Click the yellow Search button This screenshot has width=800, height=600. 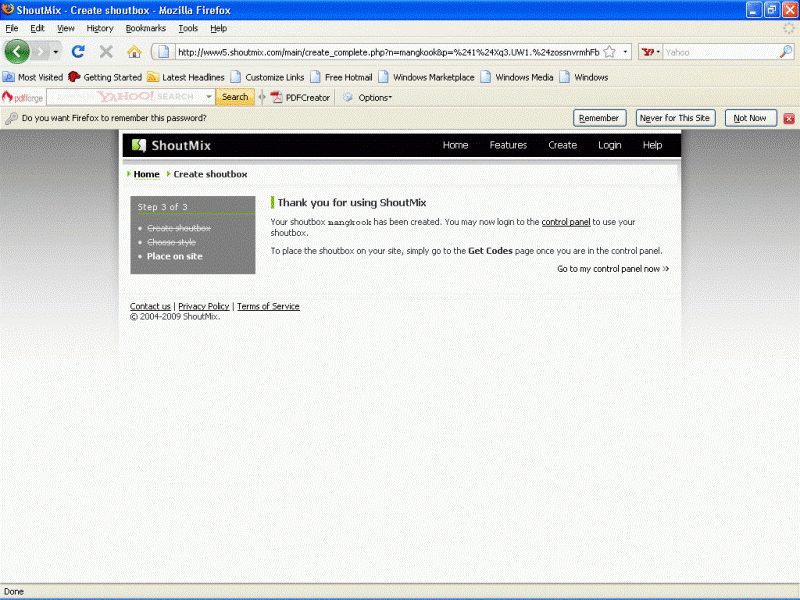(235, 97)
